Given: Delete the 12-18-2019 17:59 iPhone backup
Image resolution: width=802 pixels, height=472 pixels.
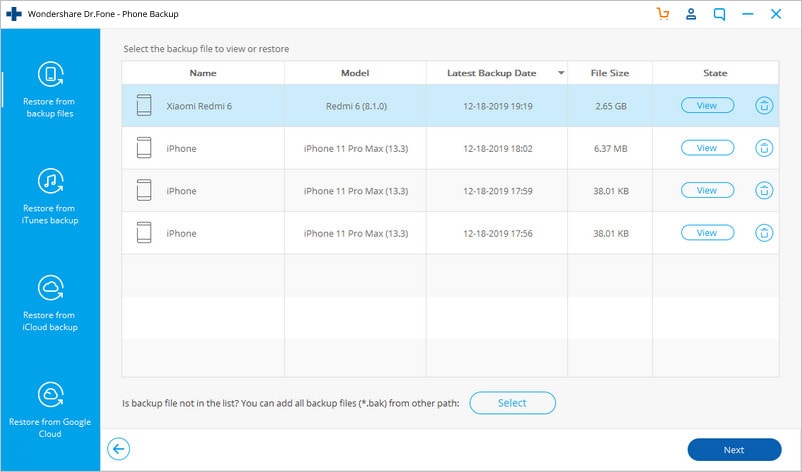Looking at the screenshot, I should tap(764, 190).
